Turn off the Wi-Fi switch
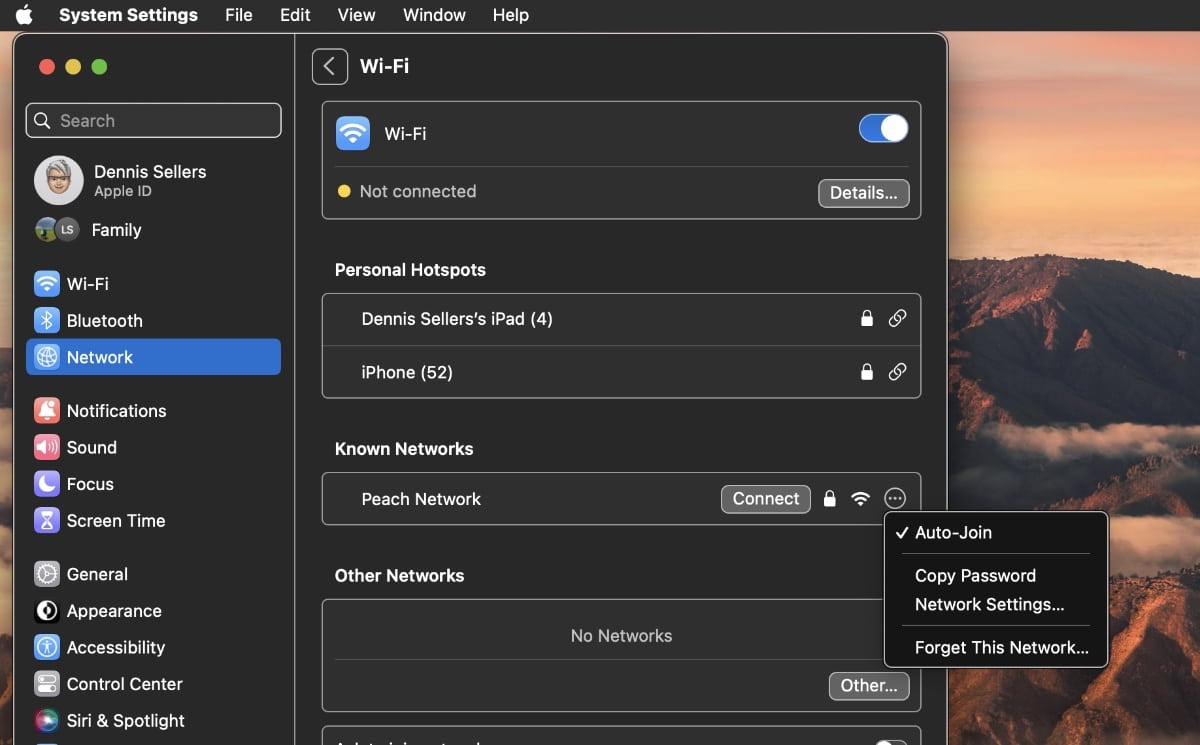This screenshot has height=745, width=1200. click(x=883, y=128)
